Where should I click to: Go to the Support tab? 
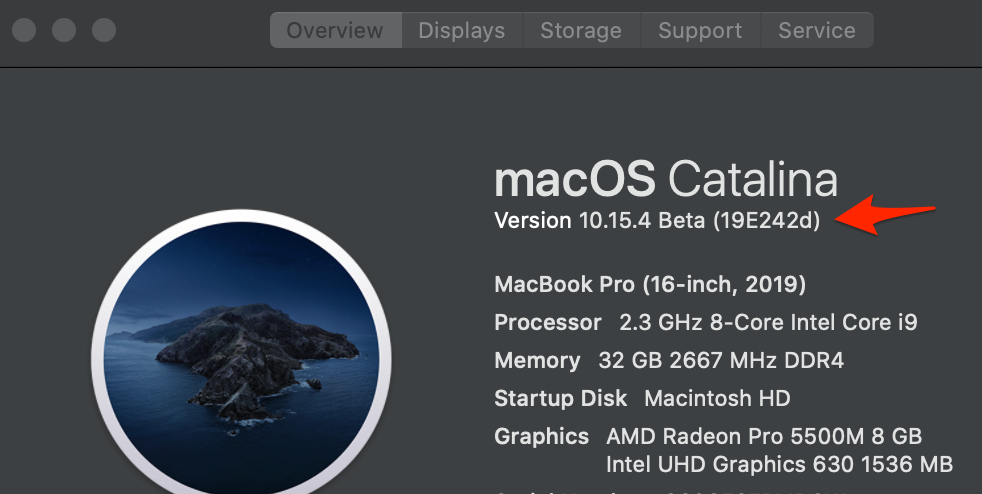[x=700, y=30]
